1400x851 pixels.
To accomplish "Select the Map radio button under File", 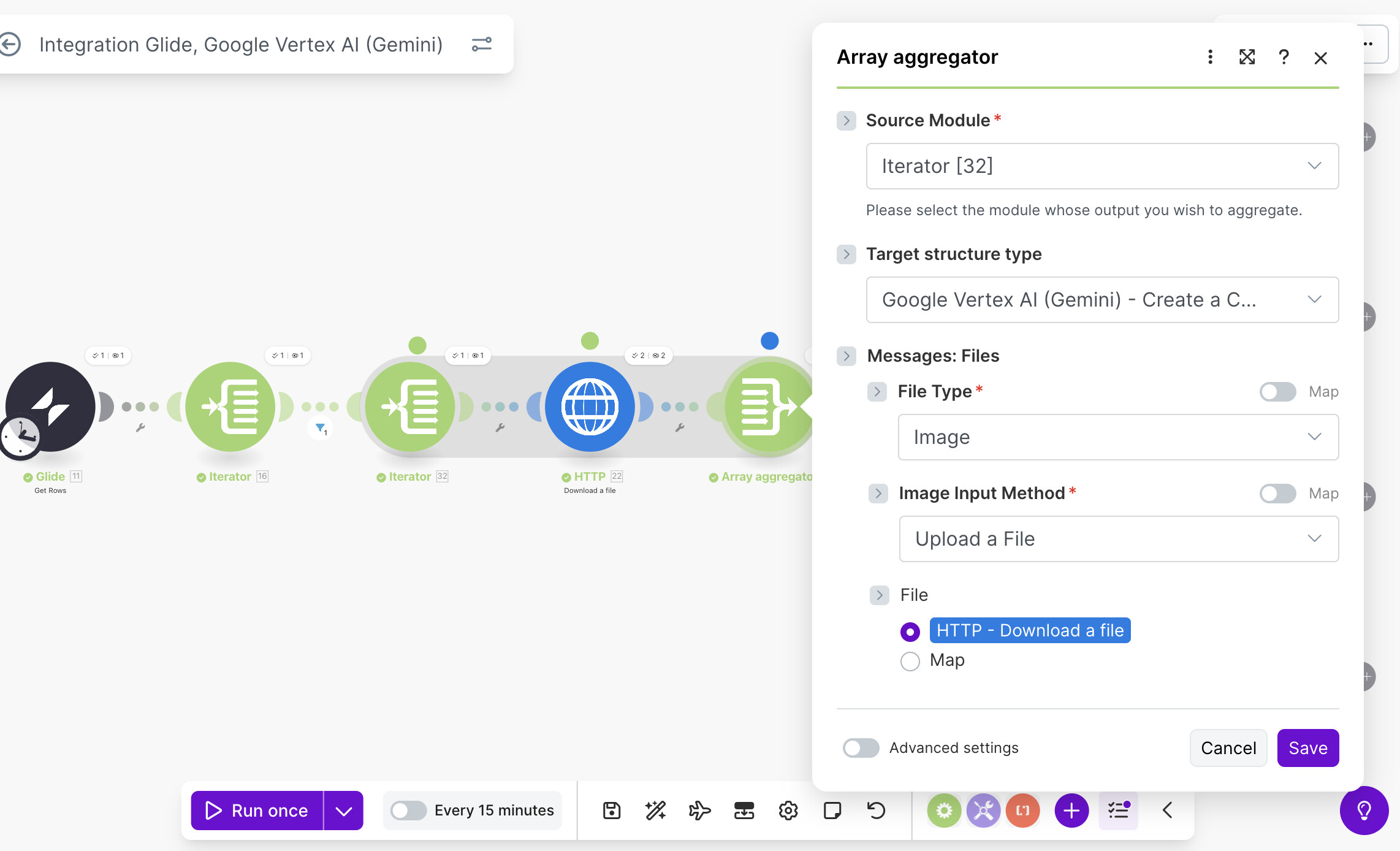I will pyautogui.click(x=910, y=662).
